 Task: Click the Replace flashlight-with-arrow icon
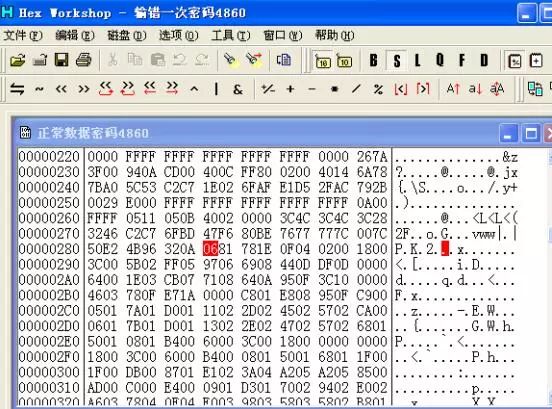[254, 60]
